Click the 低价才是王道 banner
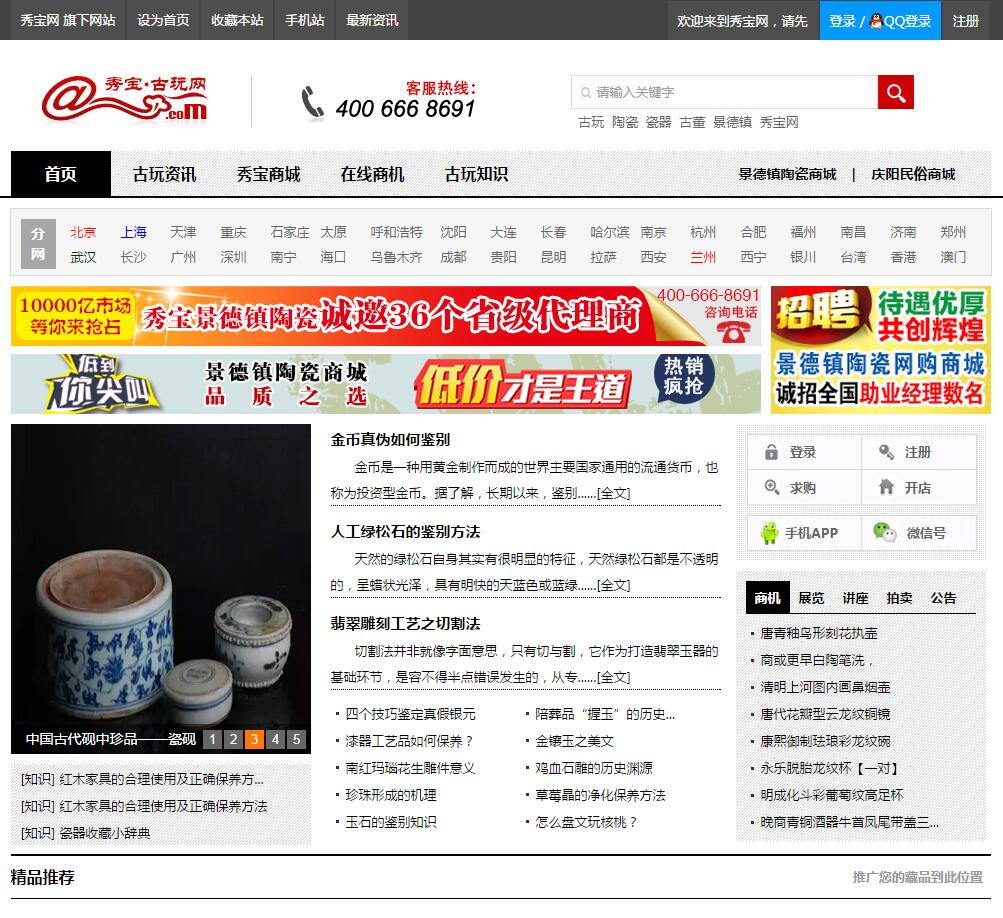The width and height of the screenshot is (1003, 918). click(386, 384)
